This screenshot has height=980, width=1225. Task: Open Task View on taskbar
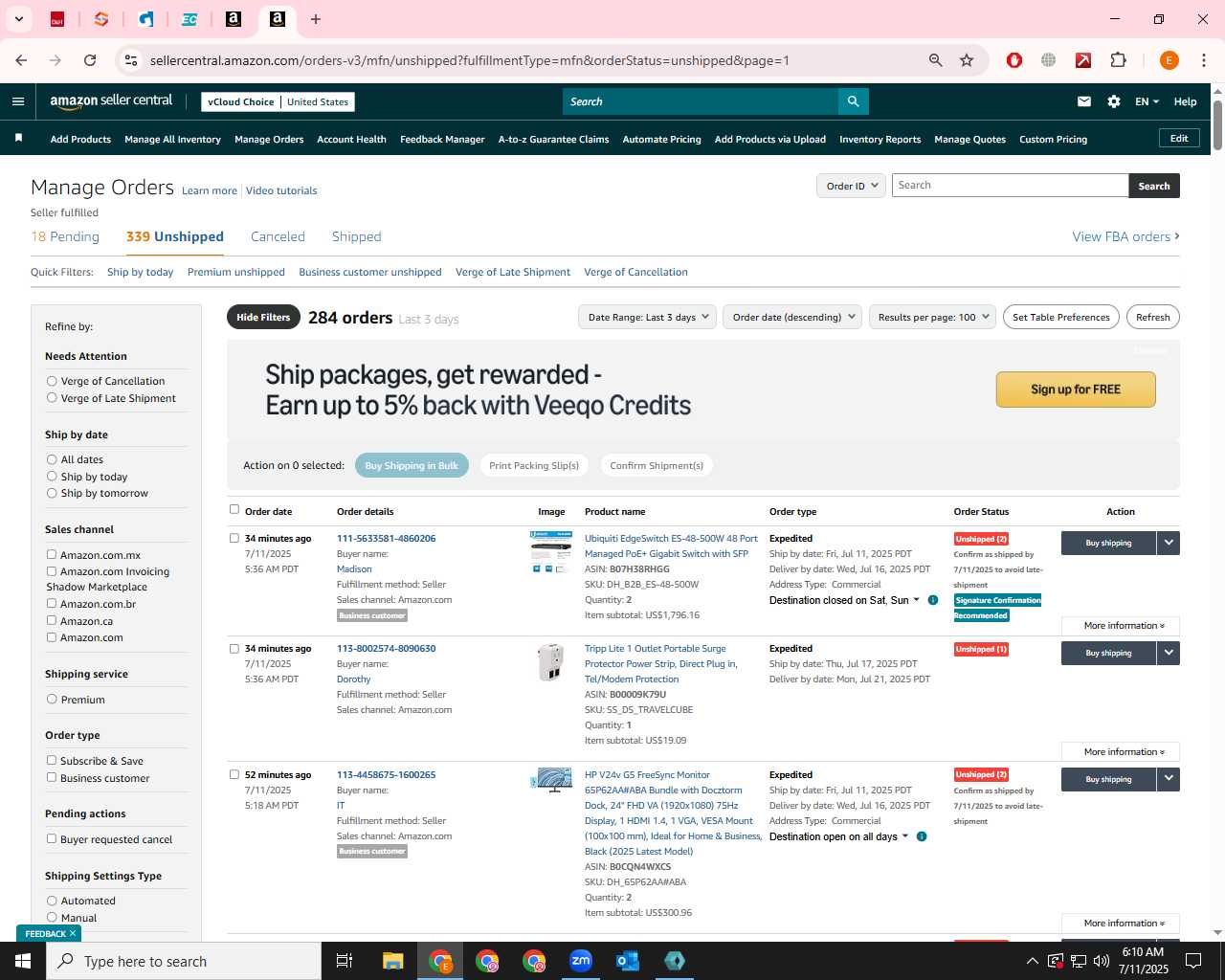coord(345,961)
